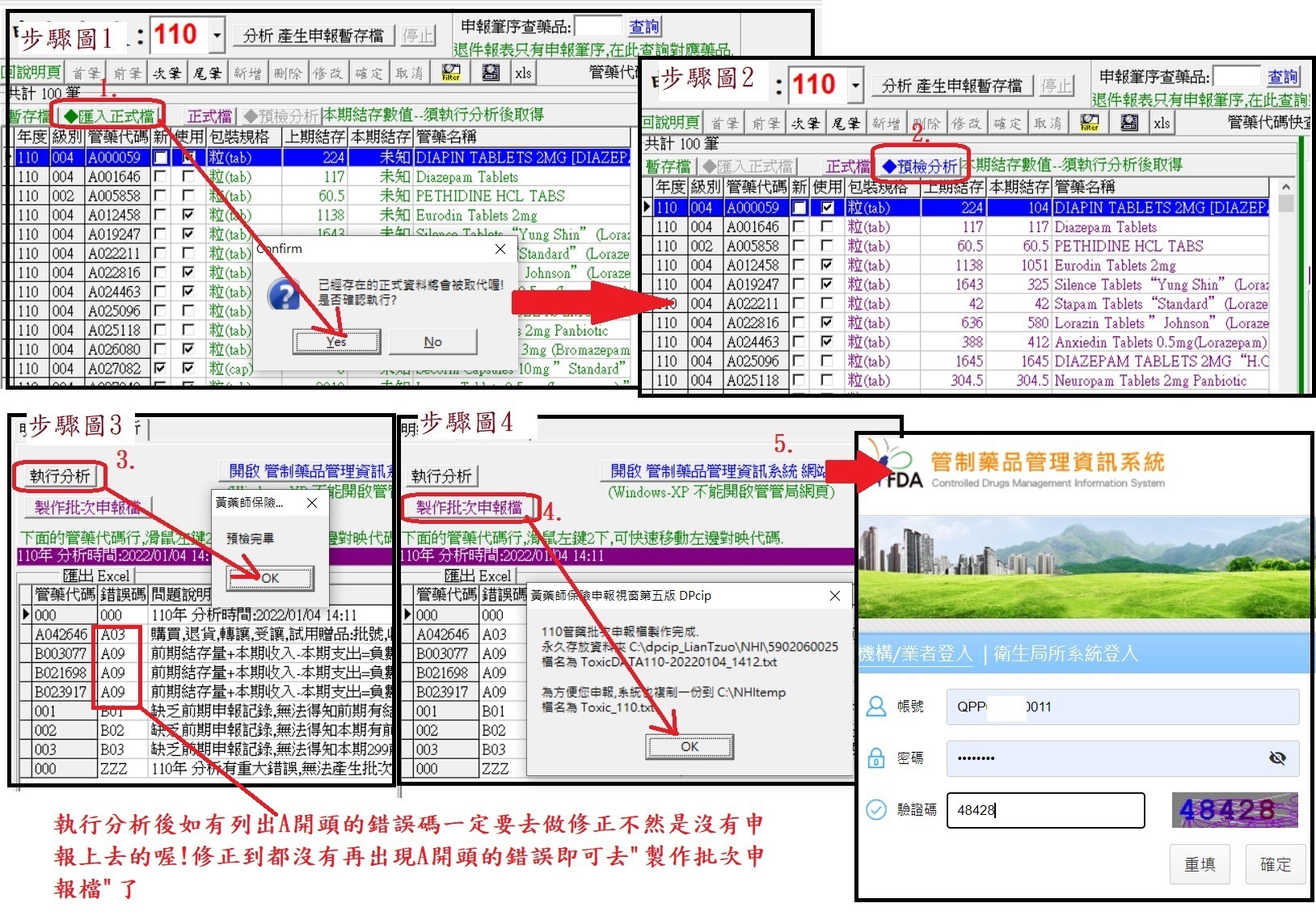Click 匯出 Excel in step 3
1316x920 pixels.
coord(96,576)
